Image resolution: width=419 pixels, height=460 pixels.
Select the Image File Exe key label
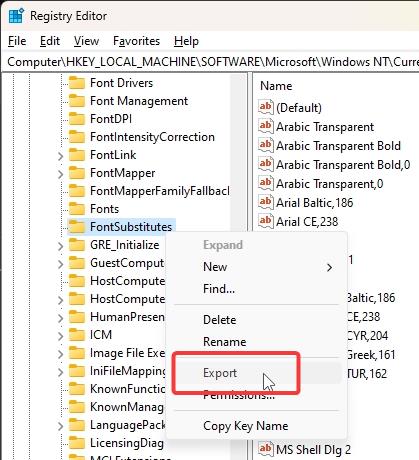(x=127, y=353)
